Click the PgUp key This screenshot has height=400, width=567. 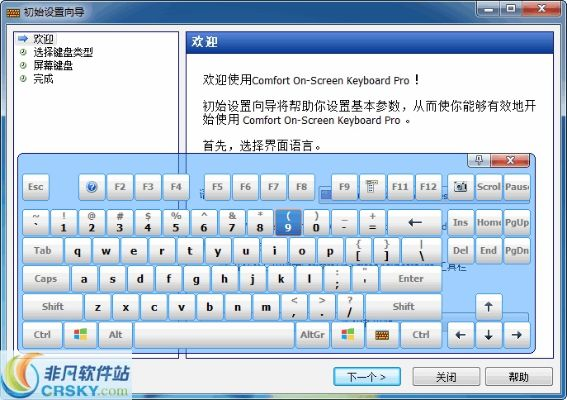[517, 222]
